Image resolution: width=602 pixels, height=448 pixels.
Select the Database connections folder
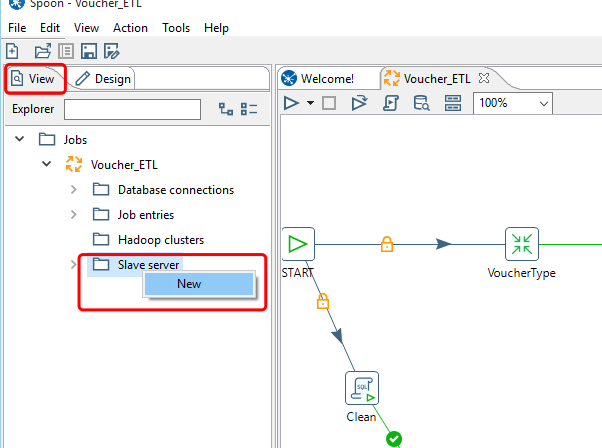[164, 190]
